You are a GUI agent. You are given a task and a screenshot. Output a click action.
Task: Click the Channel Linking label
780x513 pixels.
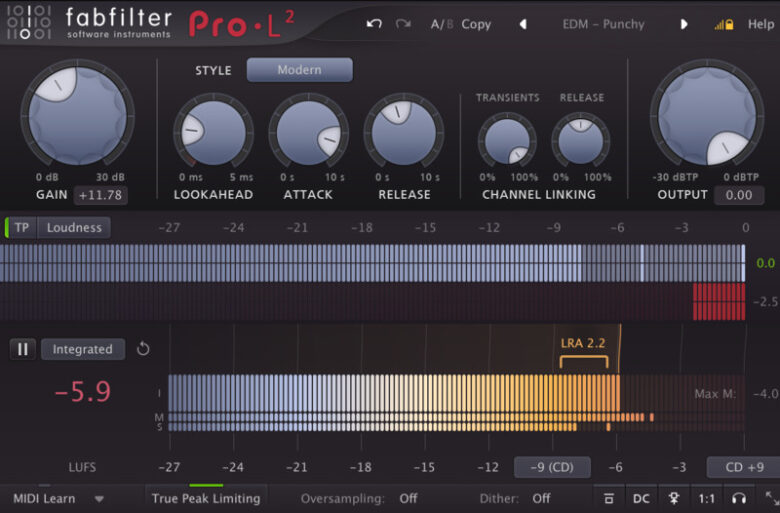[539, 195]
